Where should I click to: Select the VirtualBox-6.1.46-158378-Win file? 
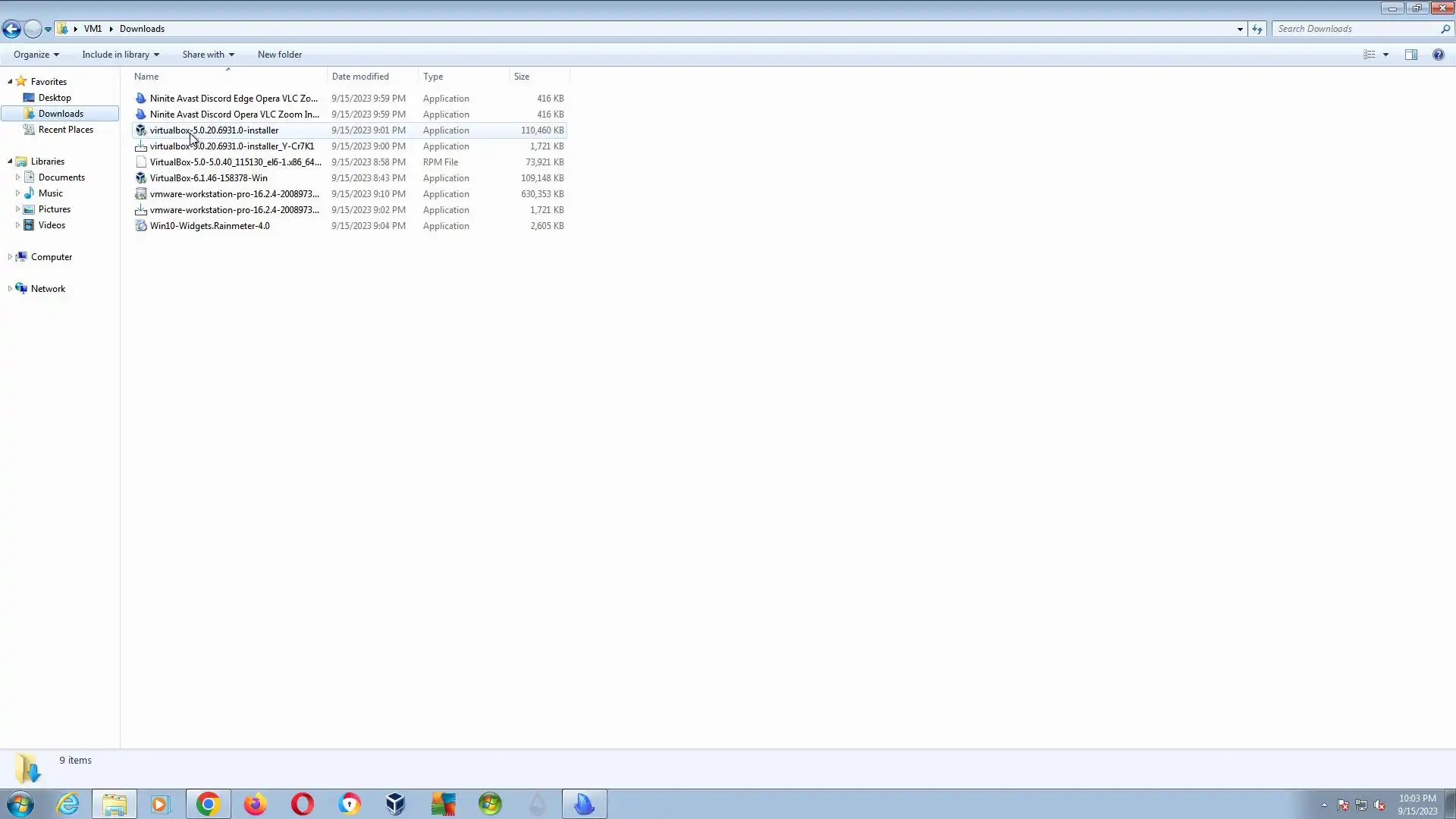209,178
